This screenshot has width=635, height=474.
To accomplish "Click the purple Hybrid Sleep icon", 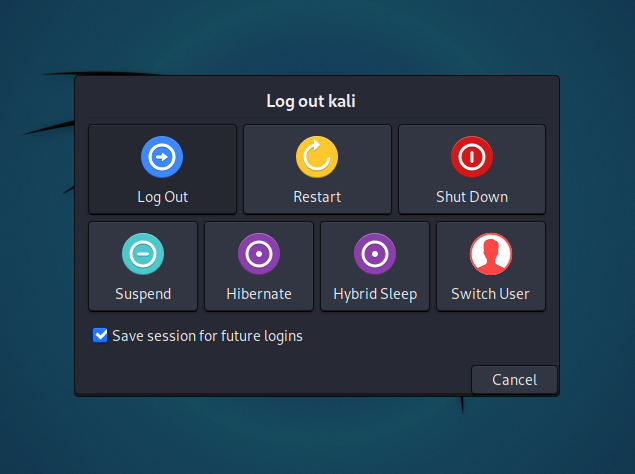I will pyautogui.click(x=375, y=254).
